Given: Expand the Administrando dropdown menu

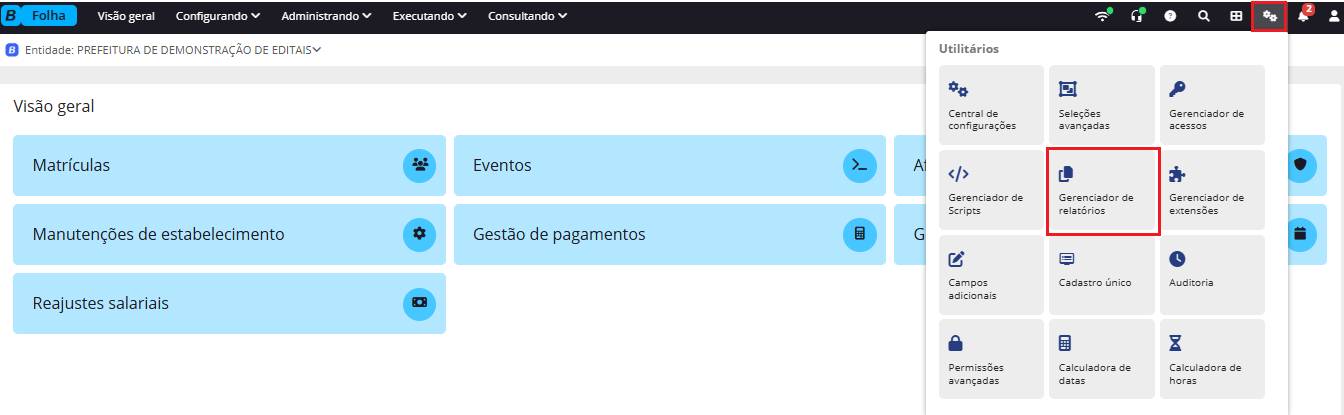Looking at the screenshot, I should point(326,16).
